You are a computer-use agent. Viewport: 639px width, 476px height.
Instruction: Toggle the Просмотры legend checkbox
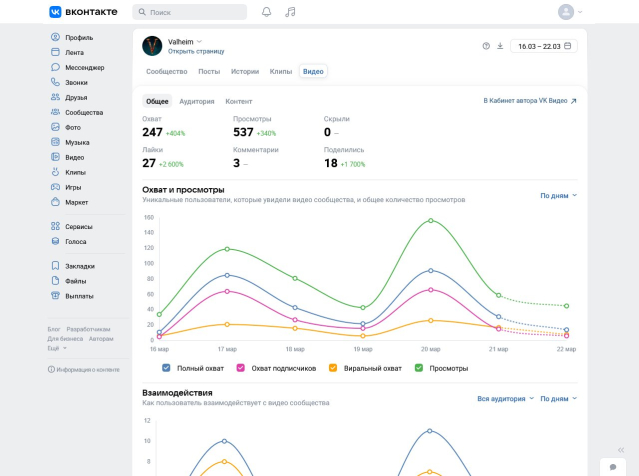(x=419, y=368)
